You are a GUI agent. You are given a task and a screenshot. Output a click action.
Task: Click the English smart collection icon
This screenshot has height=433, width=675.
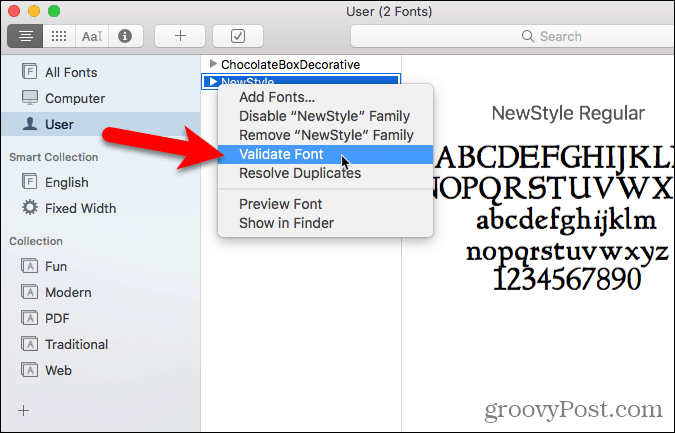tap(30, 182)
